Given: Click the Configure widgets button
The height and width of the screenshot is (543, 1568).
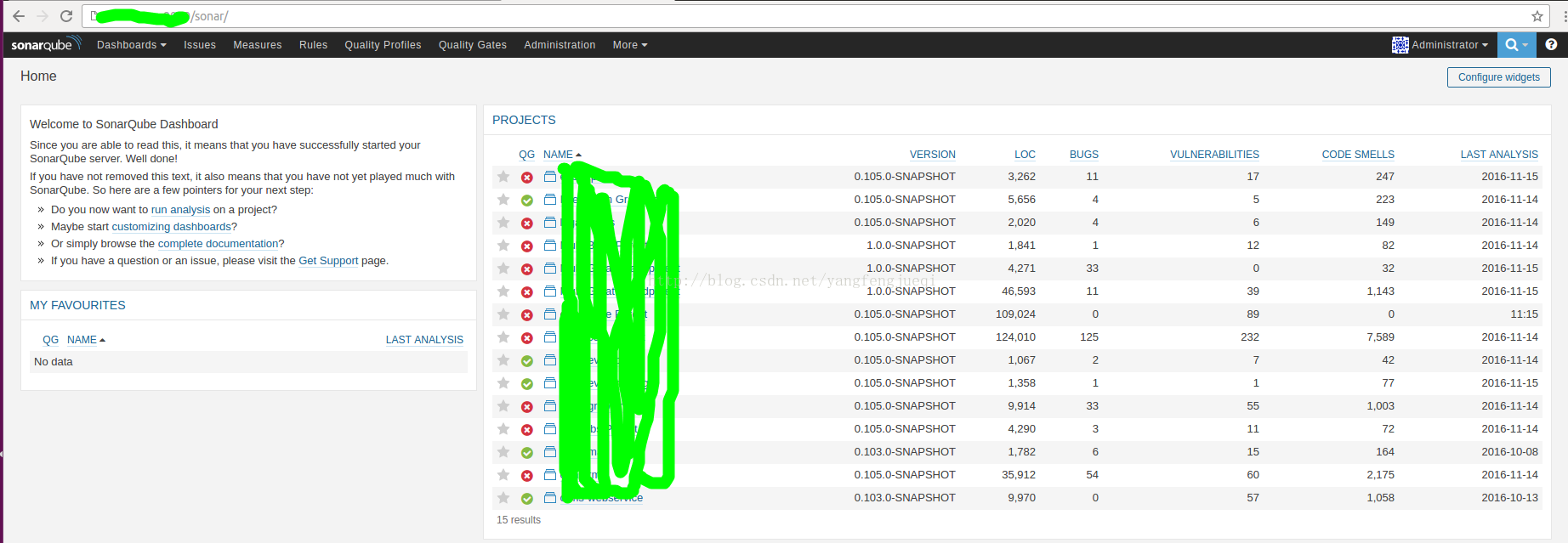Looking at the screenshot, I should (x=1499, y=77).
